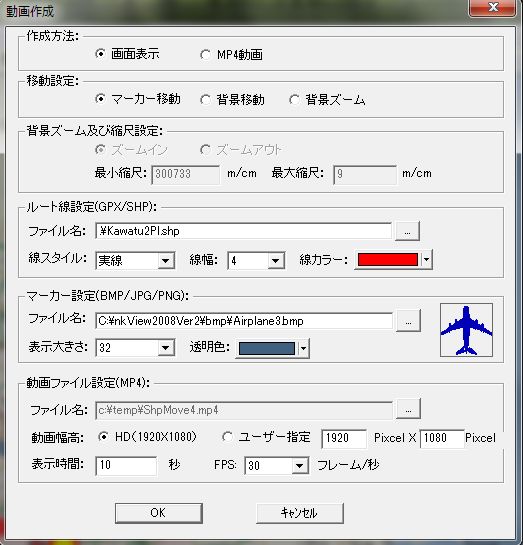This screenshot has width=523, height=545.
Task: Click the blue airplane marker preview
Action: [466, 330]
